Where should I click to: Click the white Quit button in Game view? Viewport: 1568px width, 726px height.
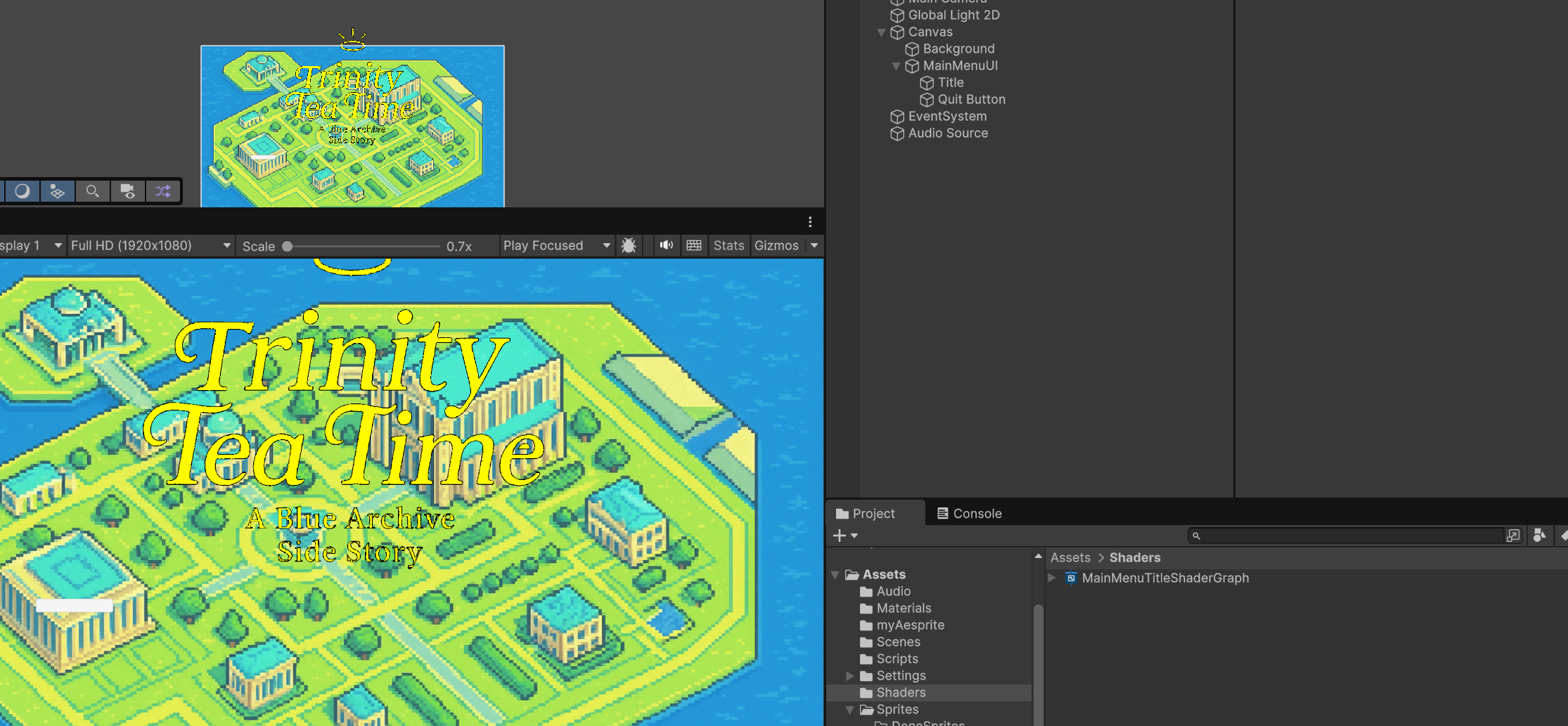pos(75,605)
